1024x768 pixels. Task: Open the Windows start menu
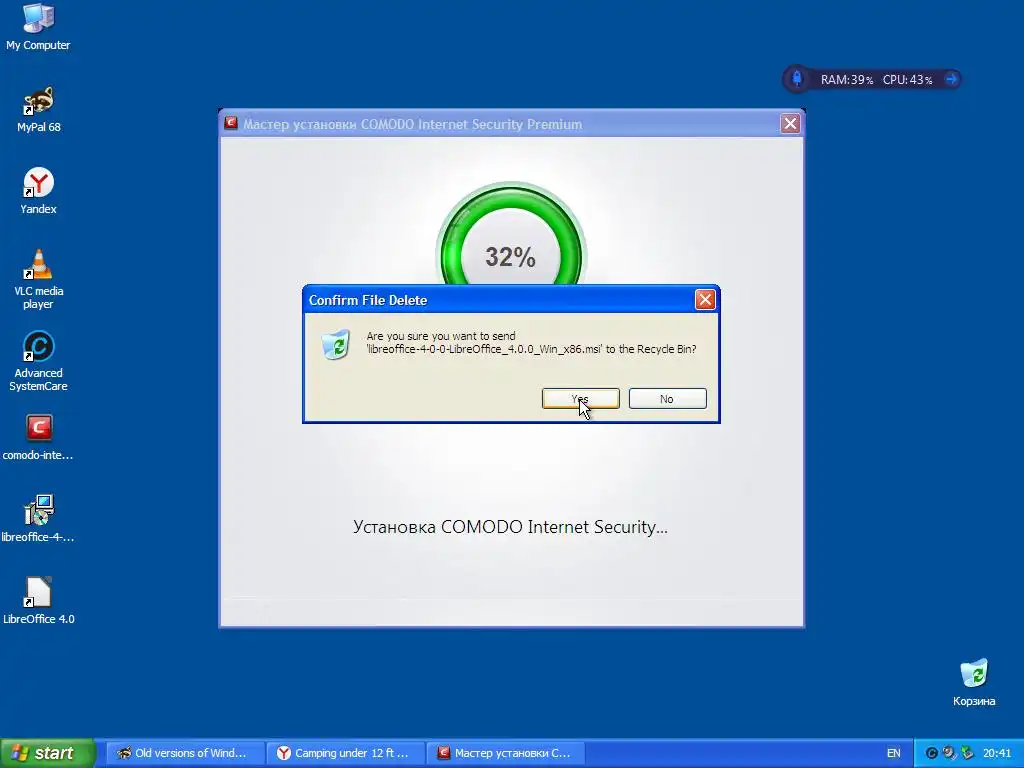click(x=48, y=753)
